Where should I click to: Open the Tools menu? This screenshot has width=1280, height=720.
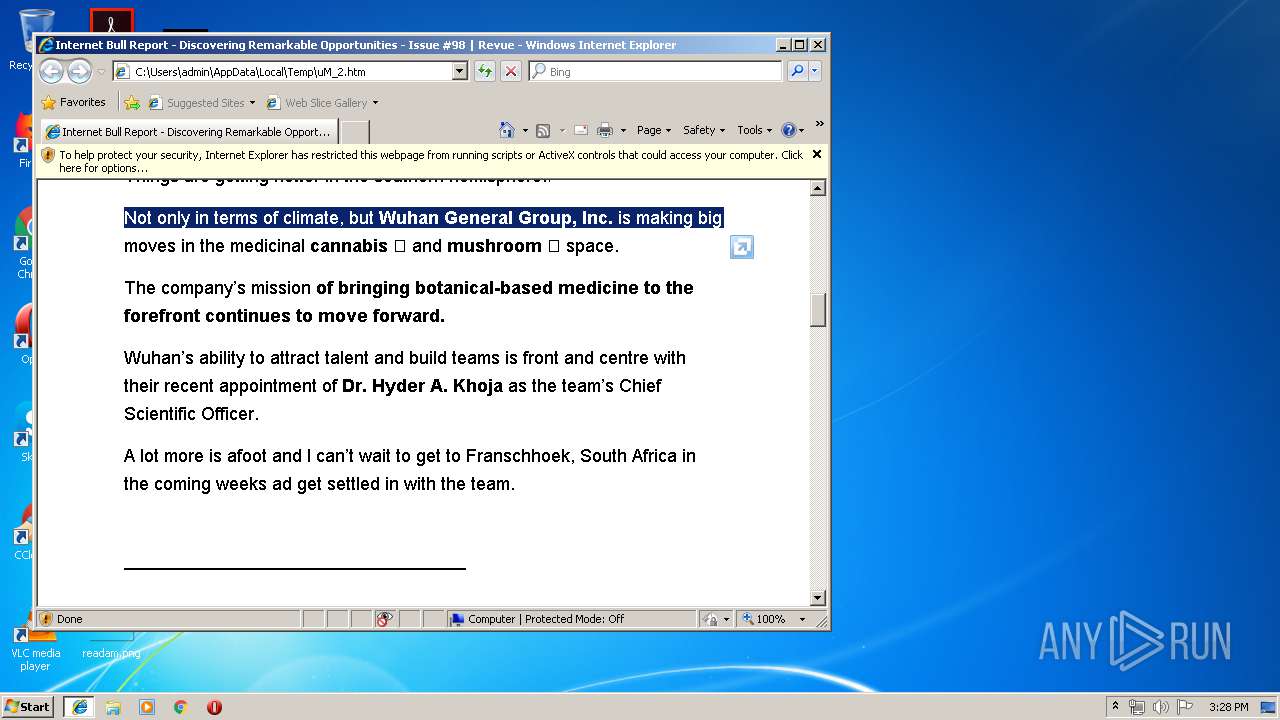754,130
